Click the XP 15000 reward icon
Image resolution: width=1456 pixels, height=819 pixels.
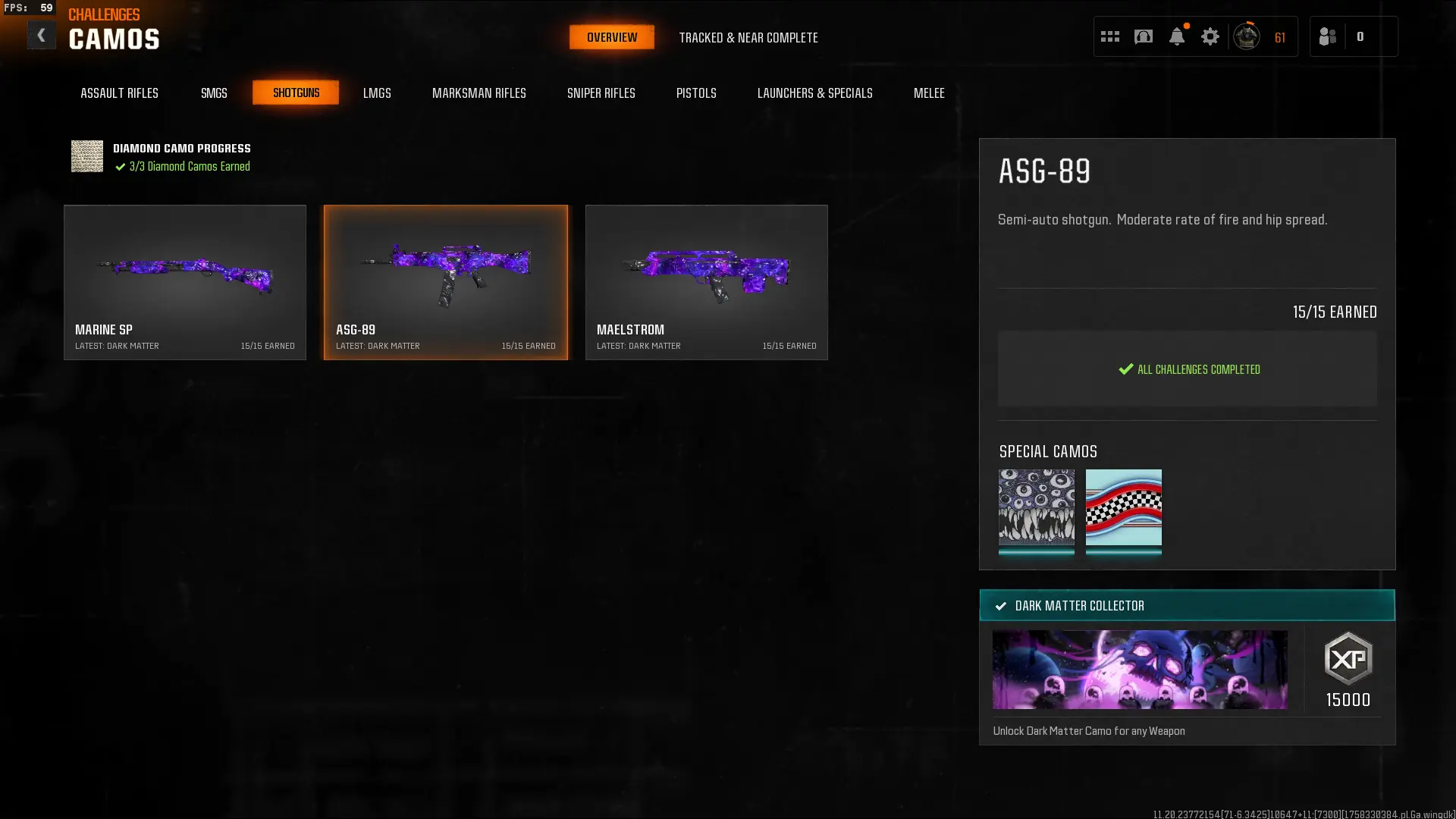pyautogui.click(x=1348, y=659)
